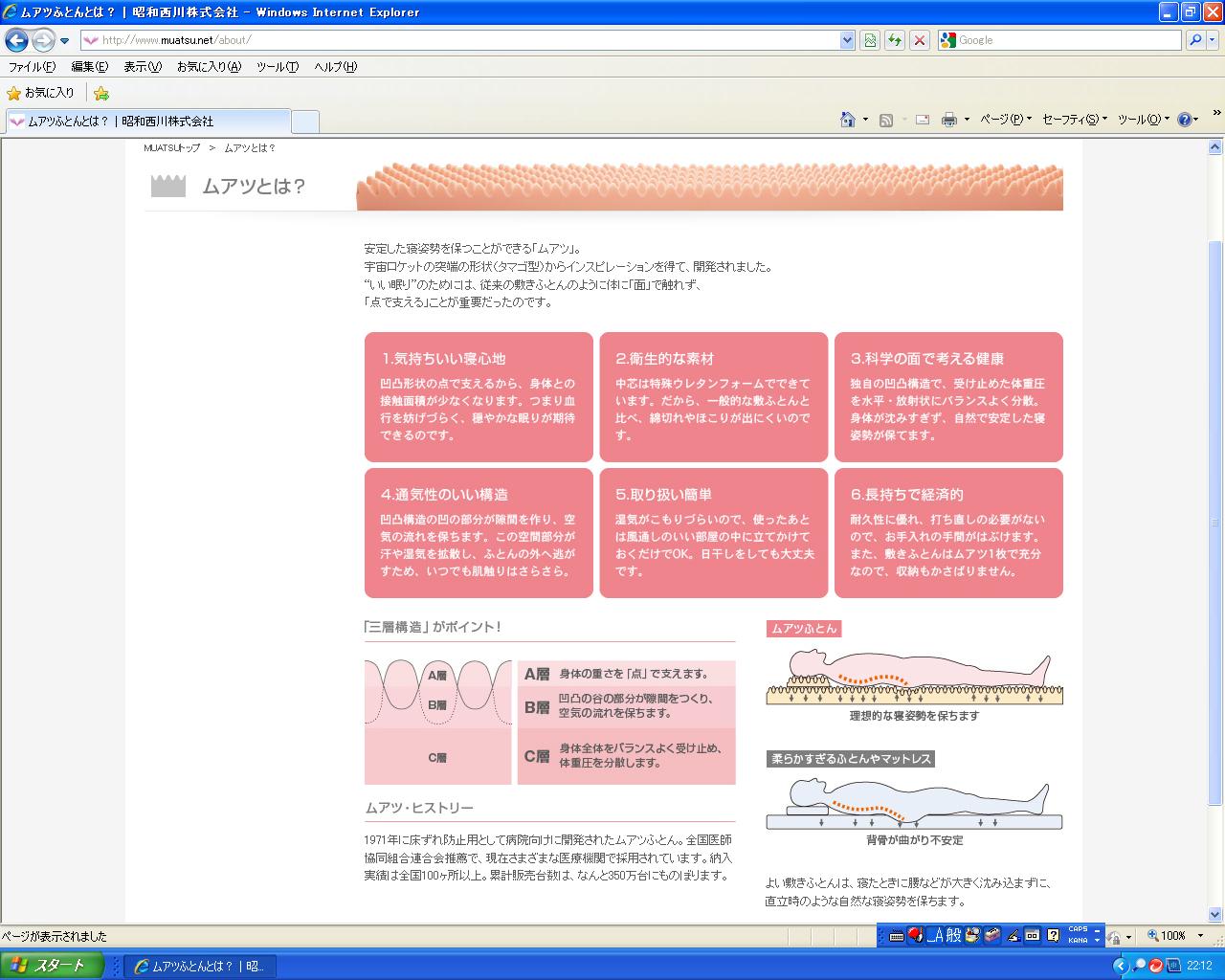Viewport: 1225px width, 980px height.
Task: Open the ヘルプ(H) menu
Action: (336, 67)
